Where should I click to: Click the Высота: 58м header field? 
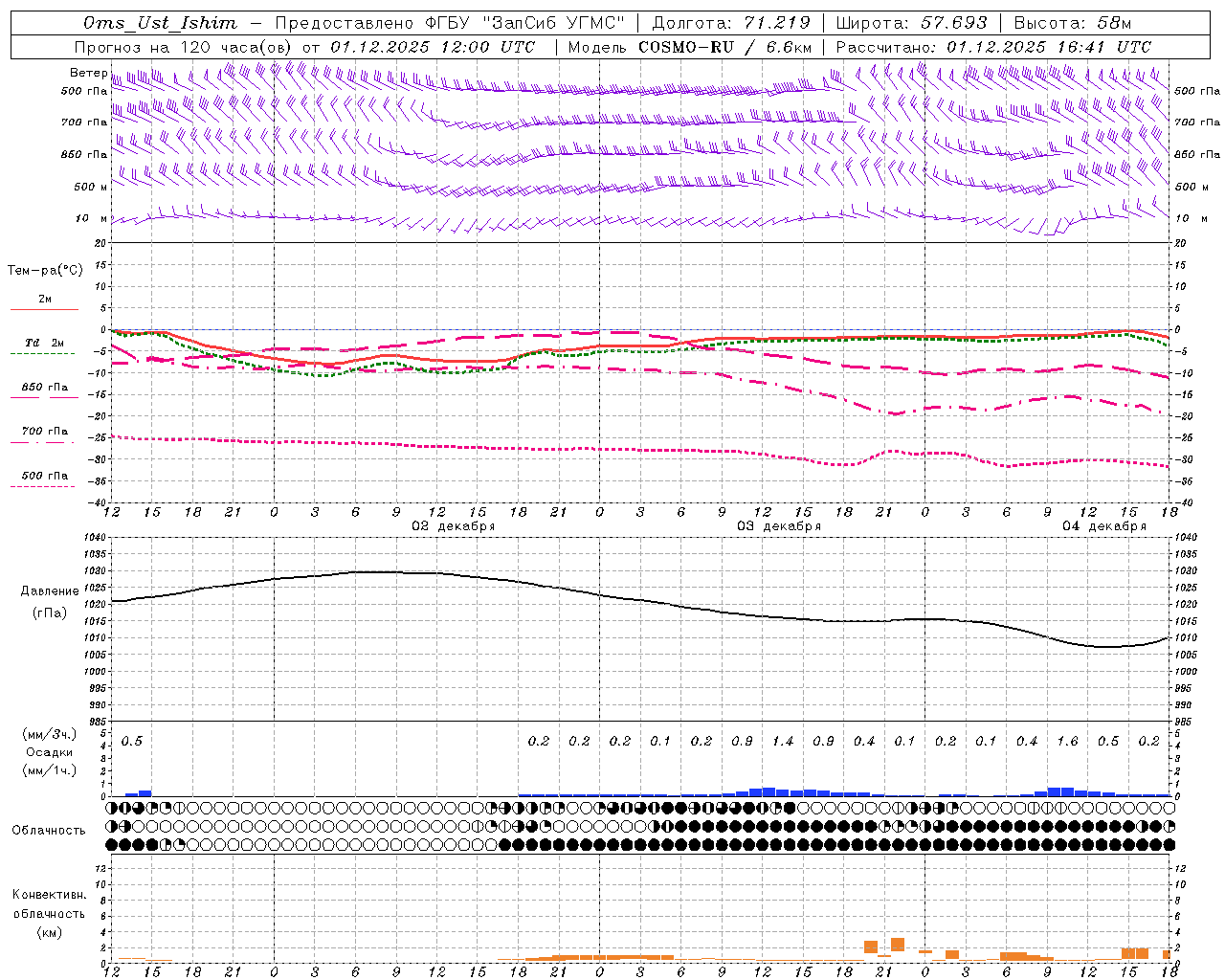pos(1073,23)
